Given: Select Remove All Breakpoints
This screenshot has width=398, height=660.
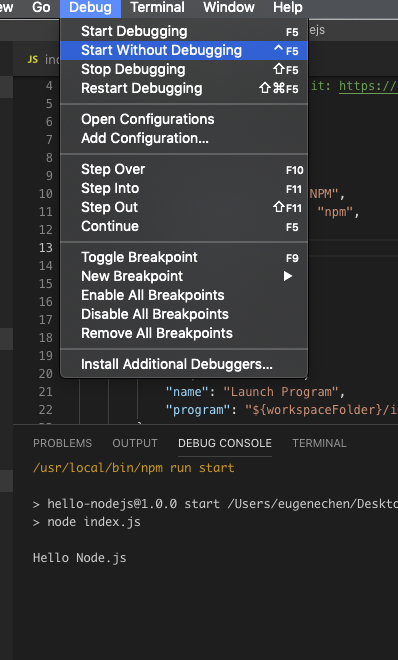Looking at the screenshot, I should point(184,333).
